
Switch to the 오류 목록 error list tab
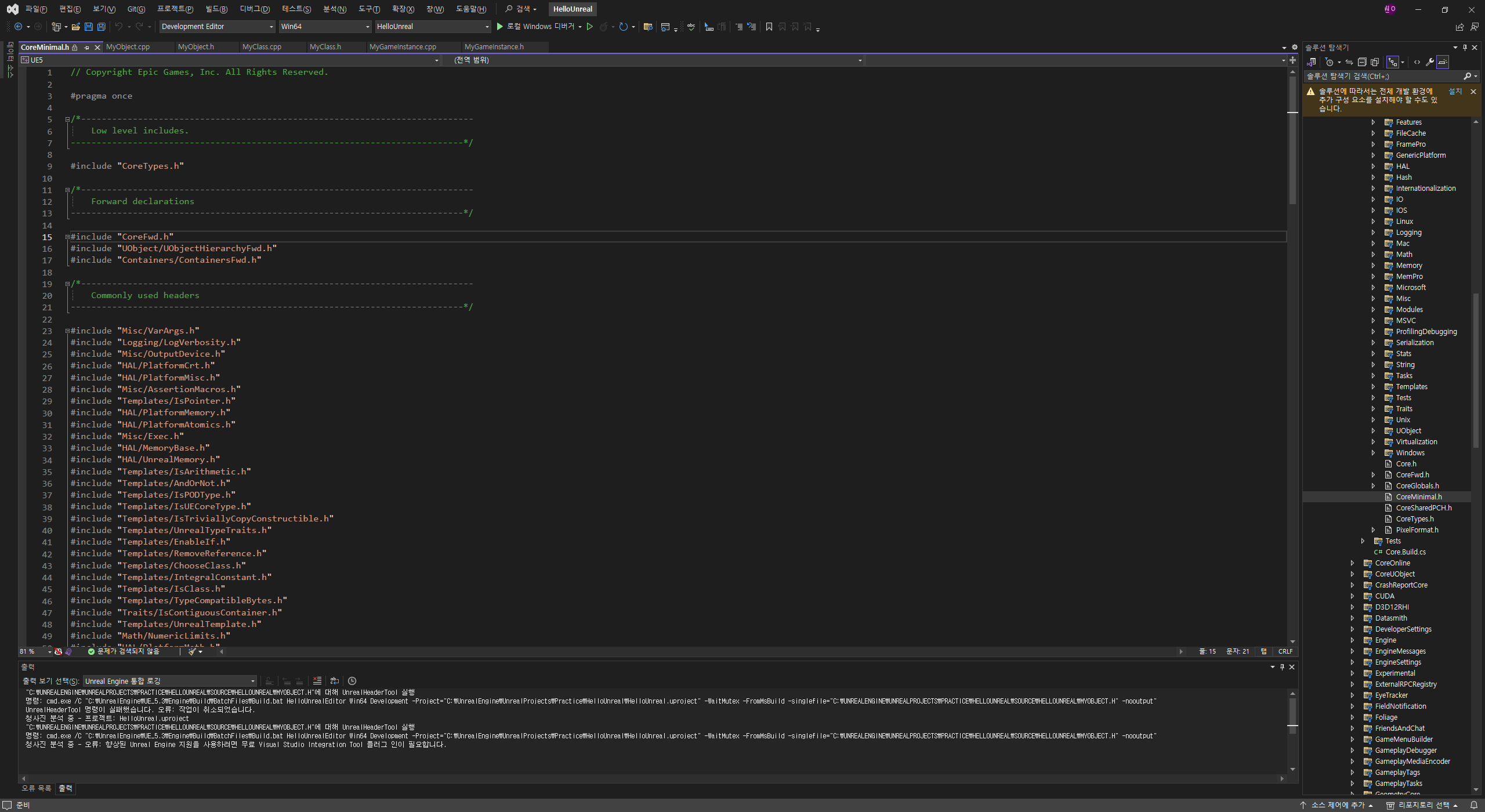pyautogui.click(x=36, y=788)
